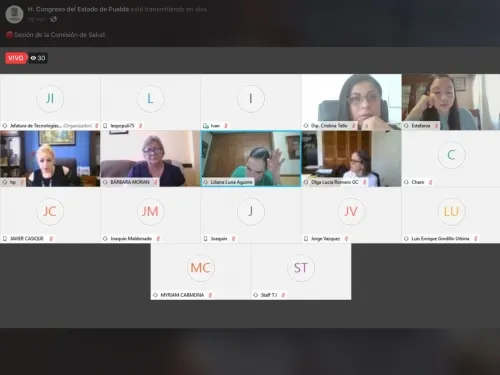
Task: Open Liliana Luna Aguirre video tile
Action: click(251, 159)
